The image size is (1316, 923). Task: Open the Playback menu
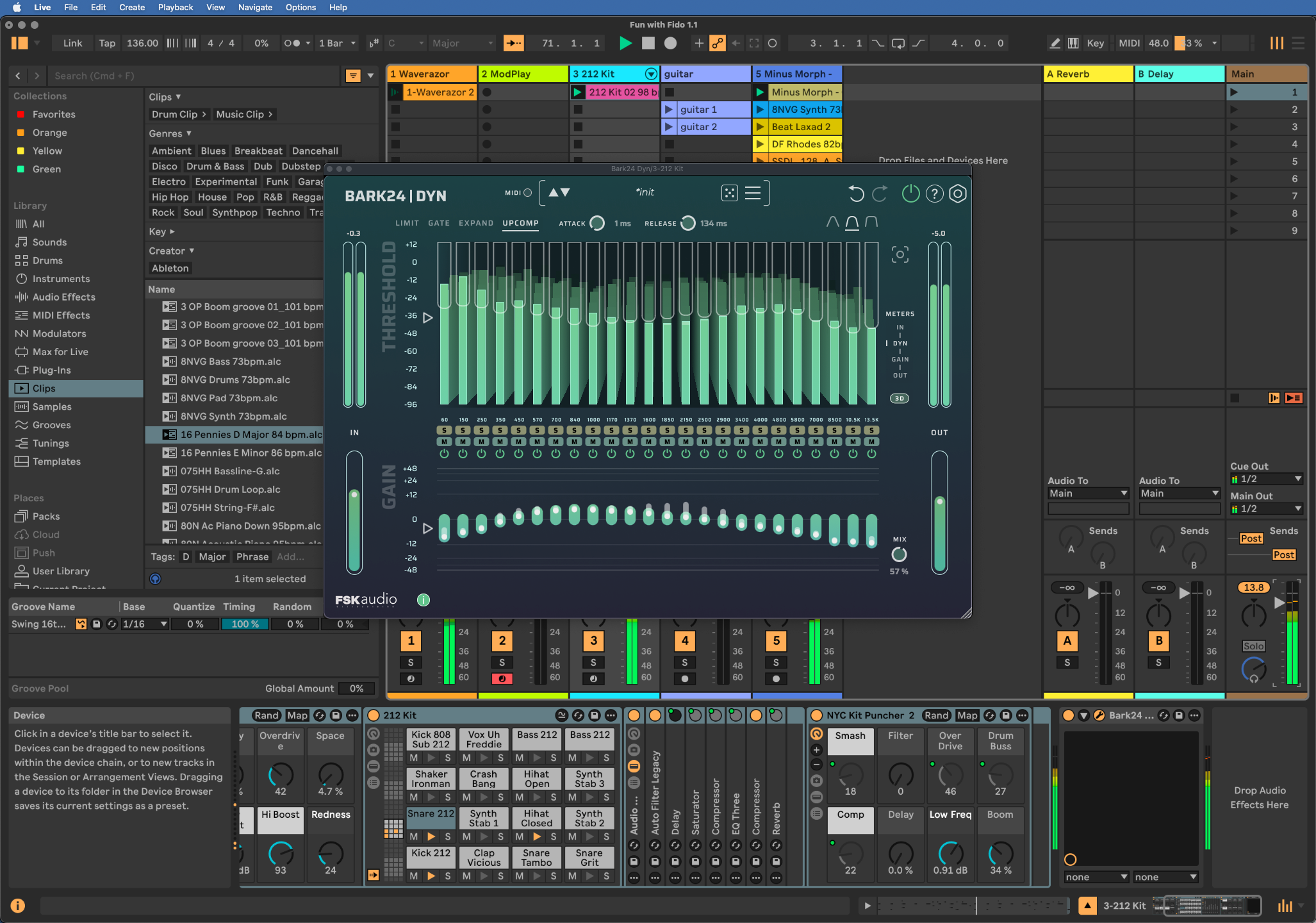coord(175,7)
